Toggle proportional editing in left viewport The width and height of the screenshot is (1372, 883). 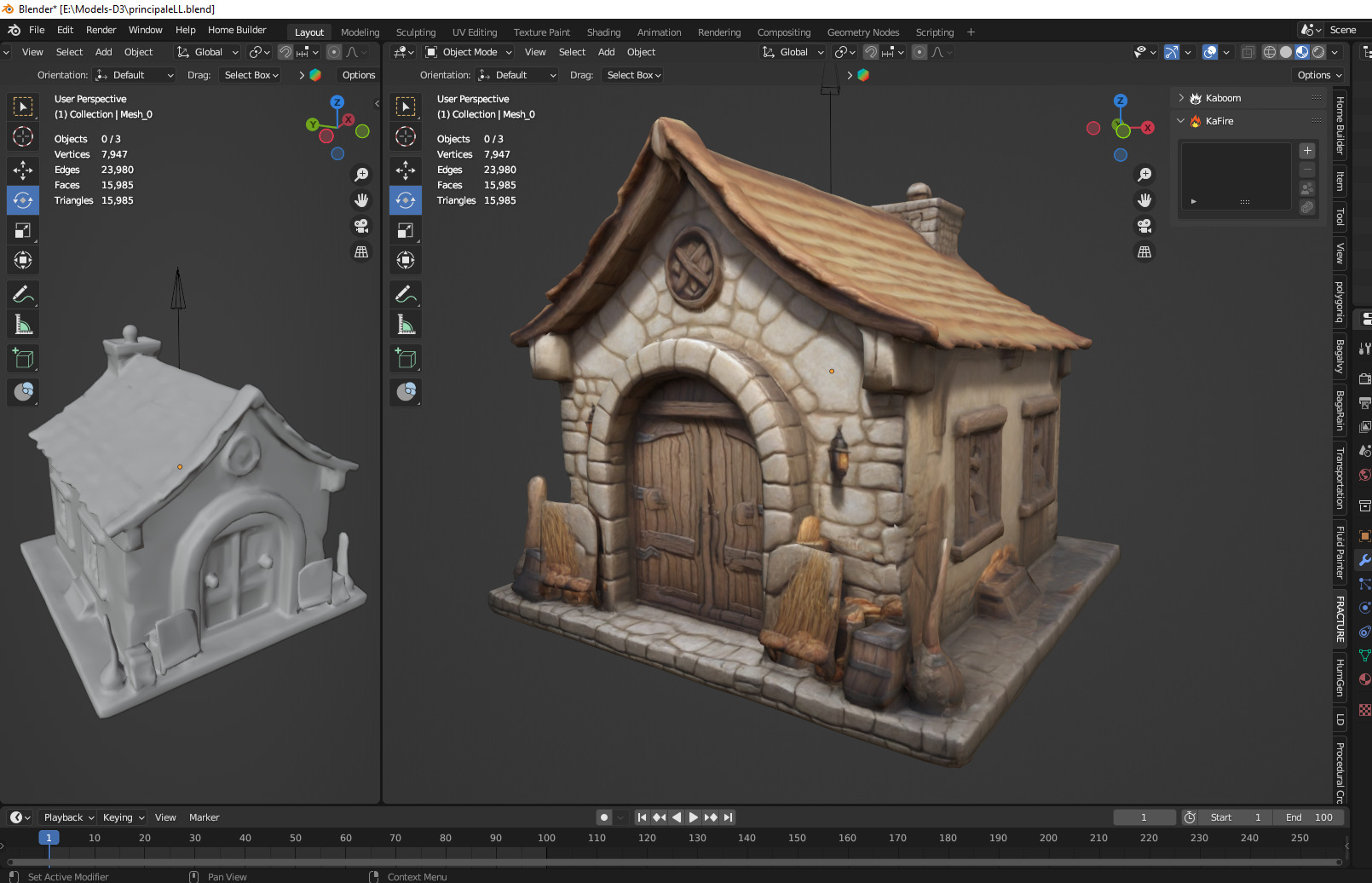click(334, 52)
